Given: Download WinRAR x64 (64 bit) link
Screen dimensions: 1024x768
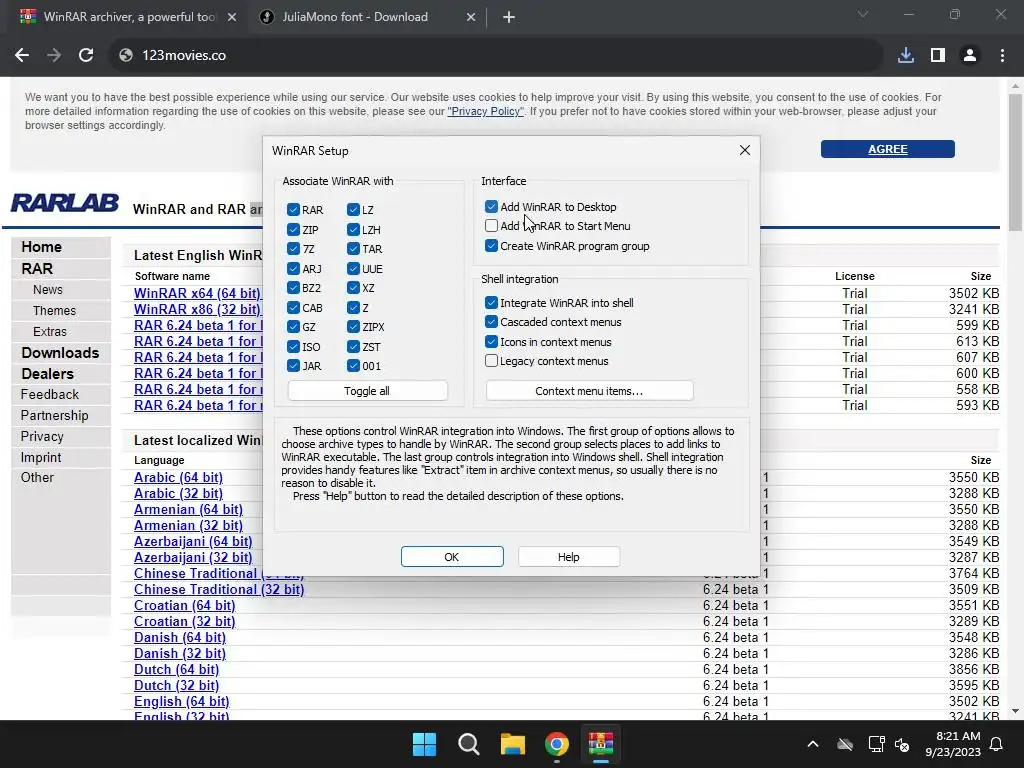Looking at the screenshot, I should (x=197, y=293).
